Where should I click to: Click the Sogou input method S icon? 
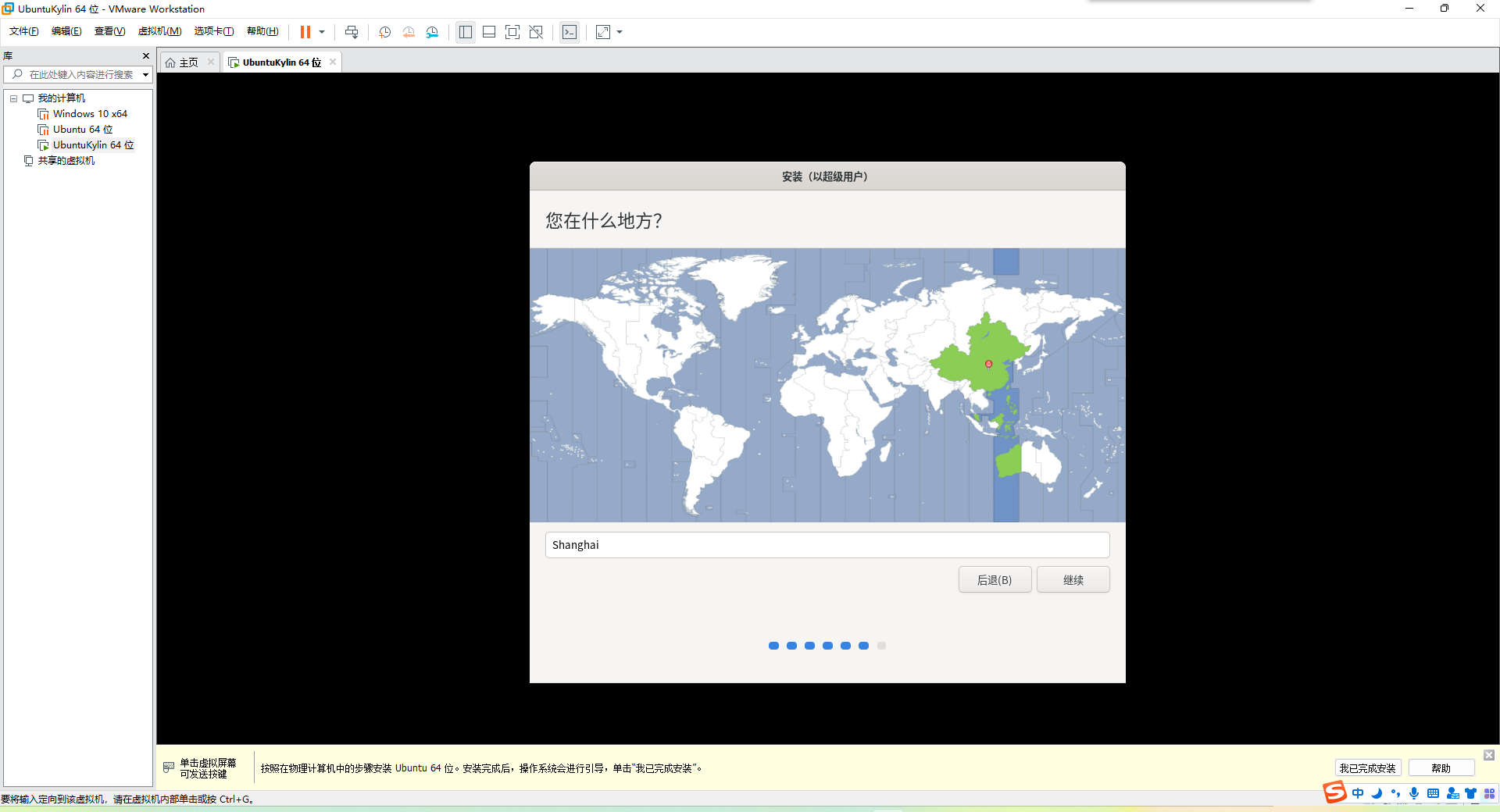click(x=1334, y=792)
